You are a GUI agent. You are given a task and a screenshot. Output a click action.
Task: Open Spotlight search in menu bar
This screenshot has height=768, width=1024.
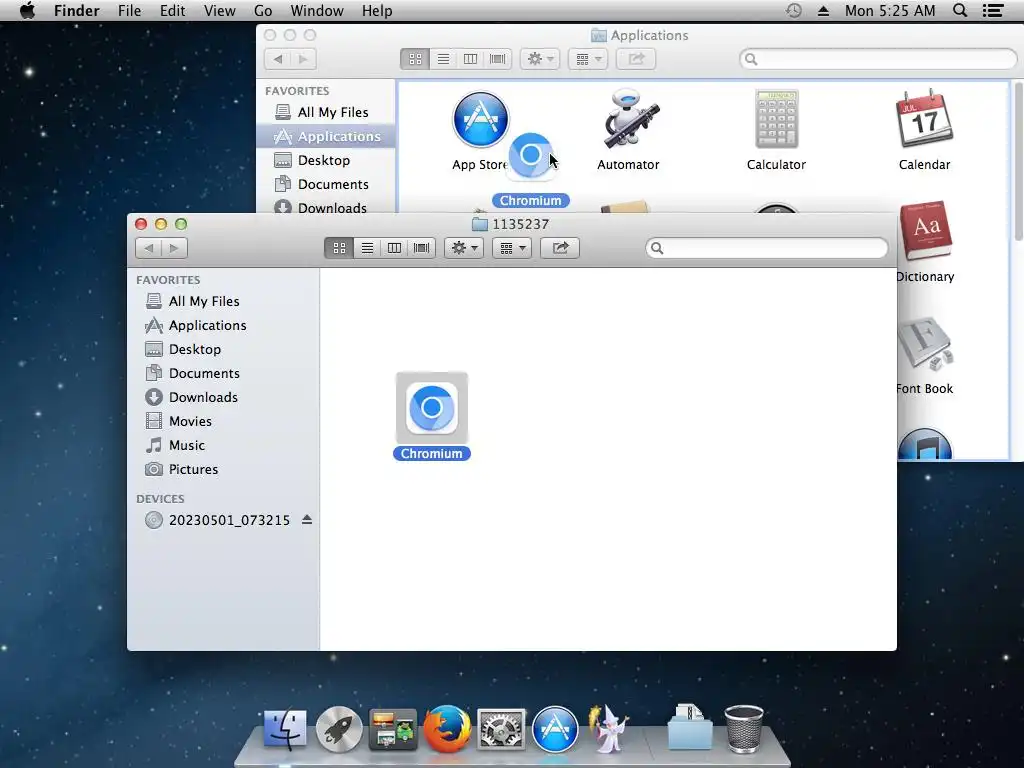pyautogui.click(x=960, y=11)
